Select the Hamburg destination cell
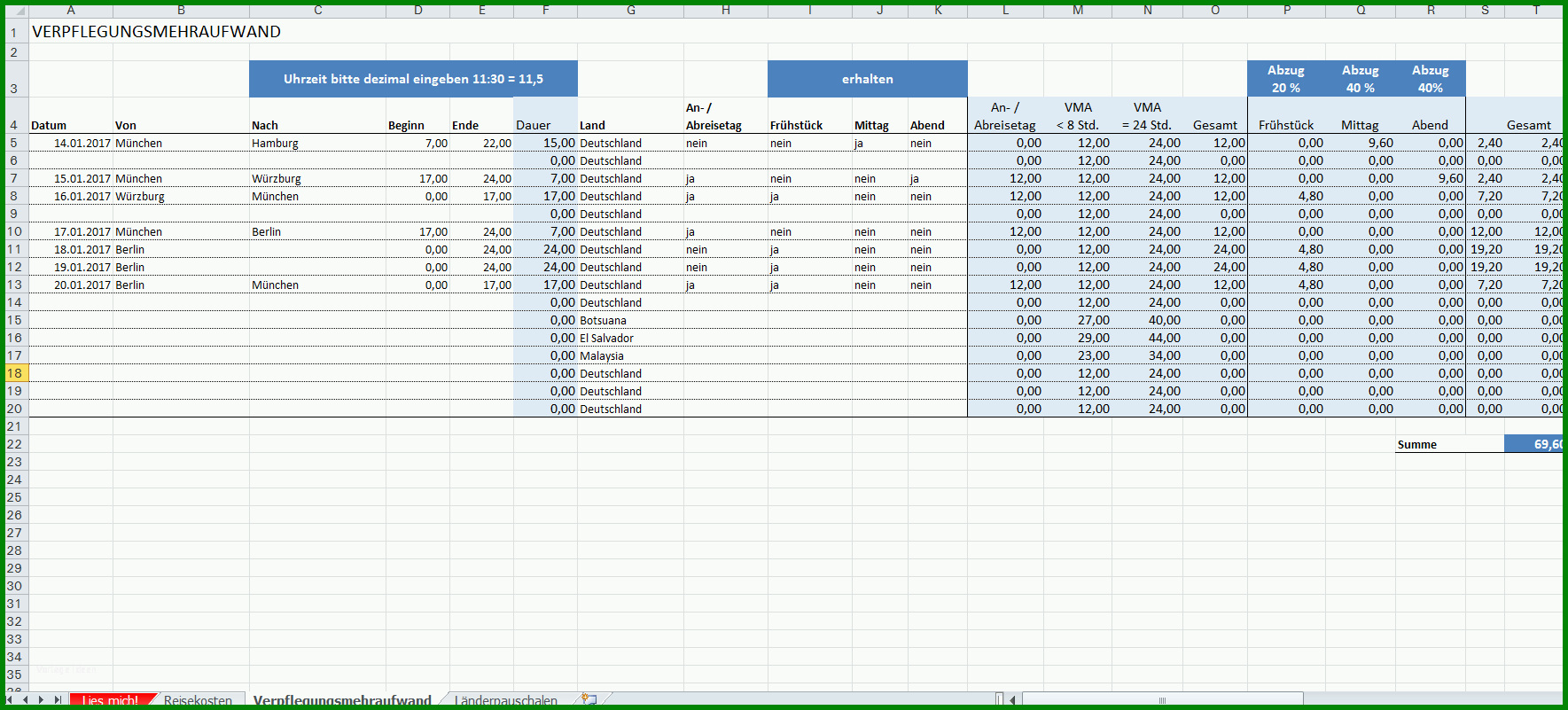1568x710 pixels. [x=317, y=143]
